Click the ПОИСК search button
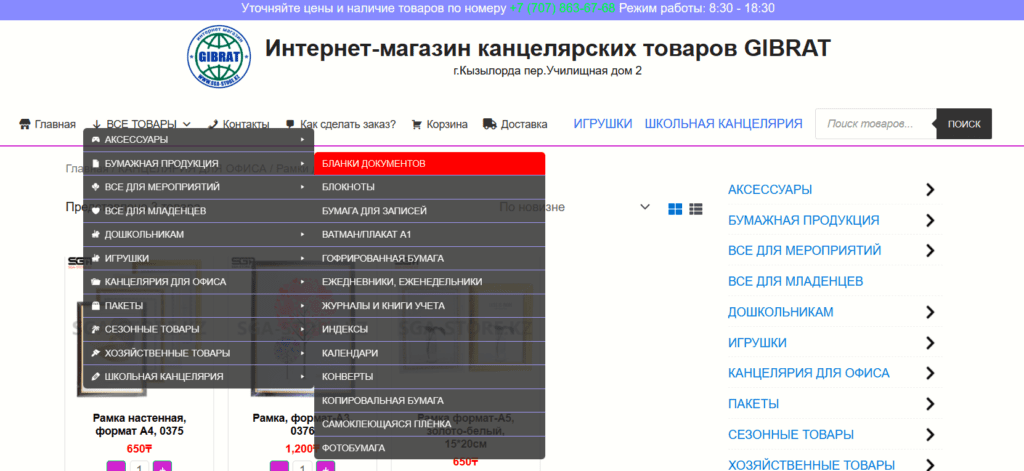 tap(964, 123)
